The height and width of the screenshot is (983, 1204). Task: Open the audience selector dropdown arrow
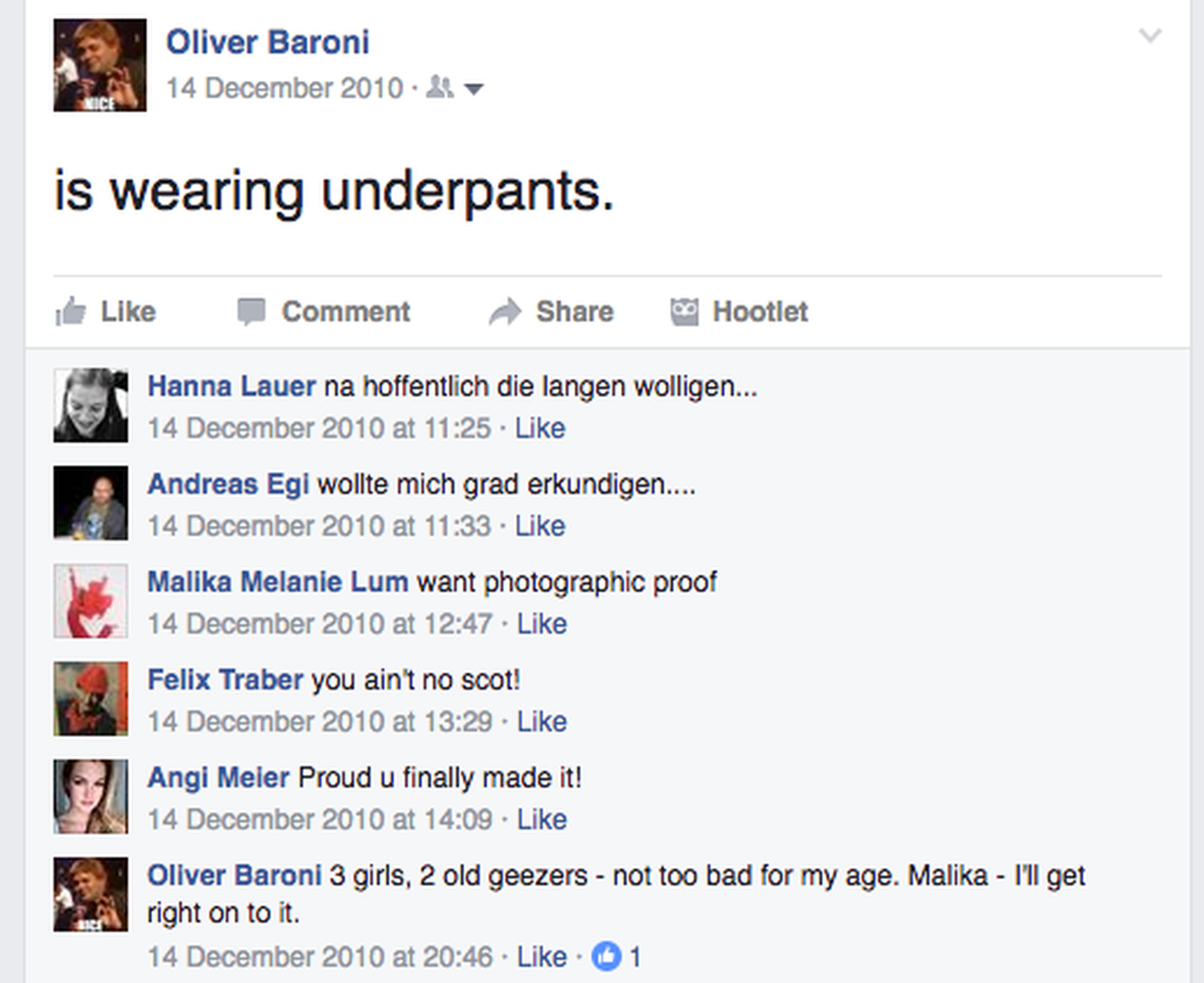(473, 89)
